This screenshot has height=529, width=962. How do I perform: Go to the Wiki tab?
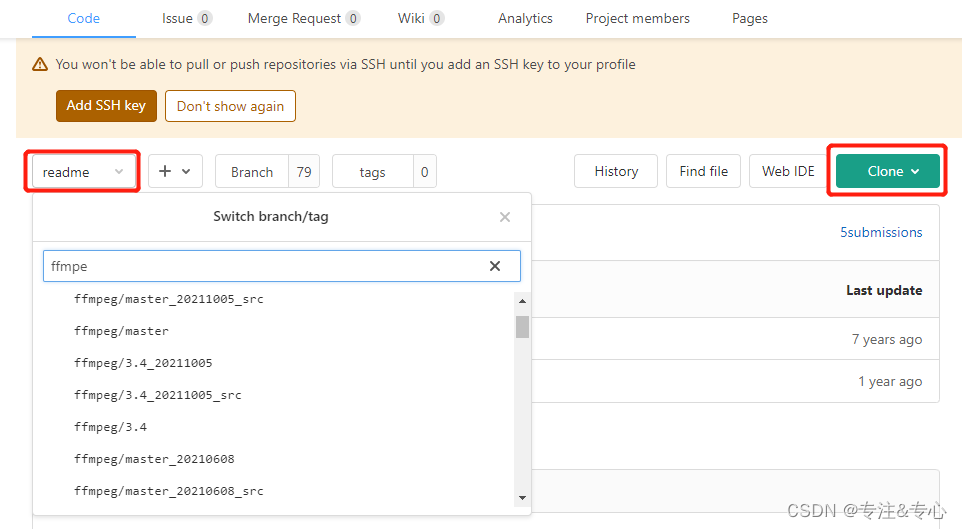click(420, 18)
